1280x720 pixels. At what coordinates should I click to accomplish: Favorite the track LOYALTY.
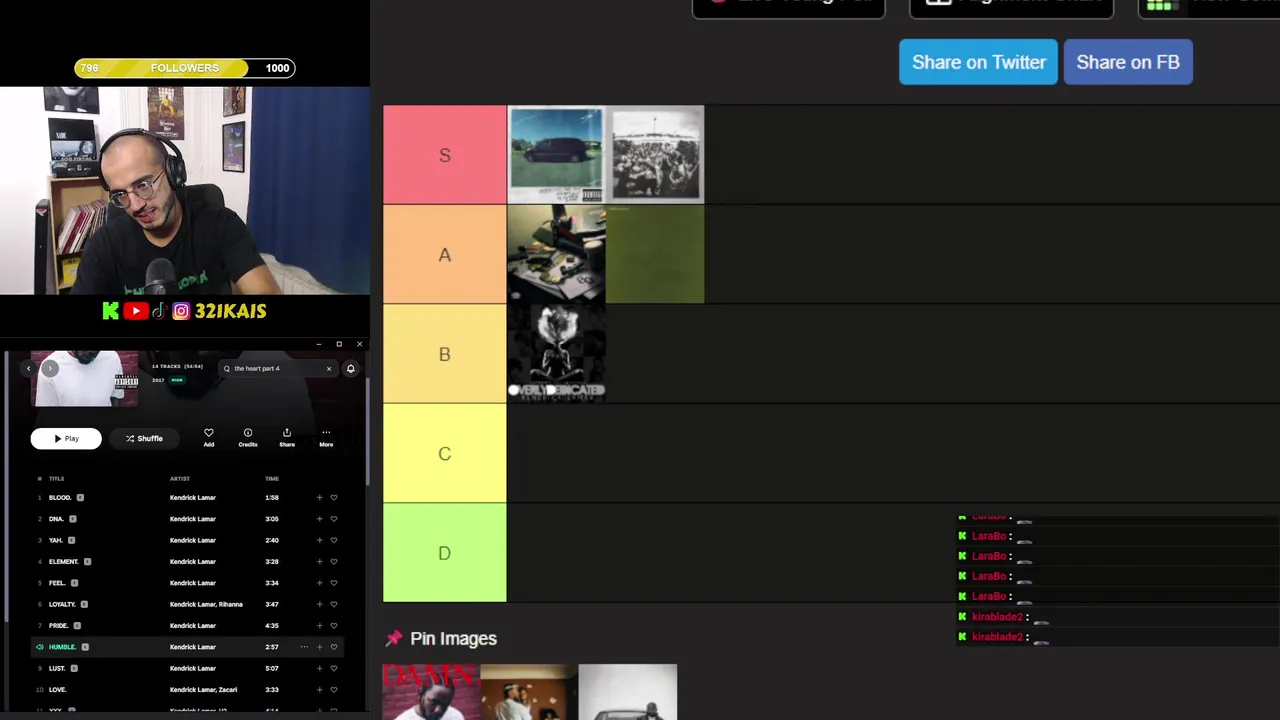click(x=334, y=604)
